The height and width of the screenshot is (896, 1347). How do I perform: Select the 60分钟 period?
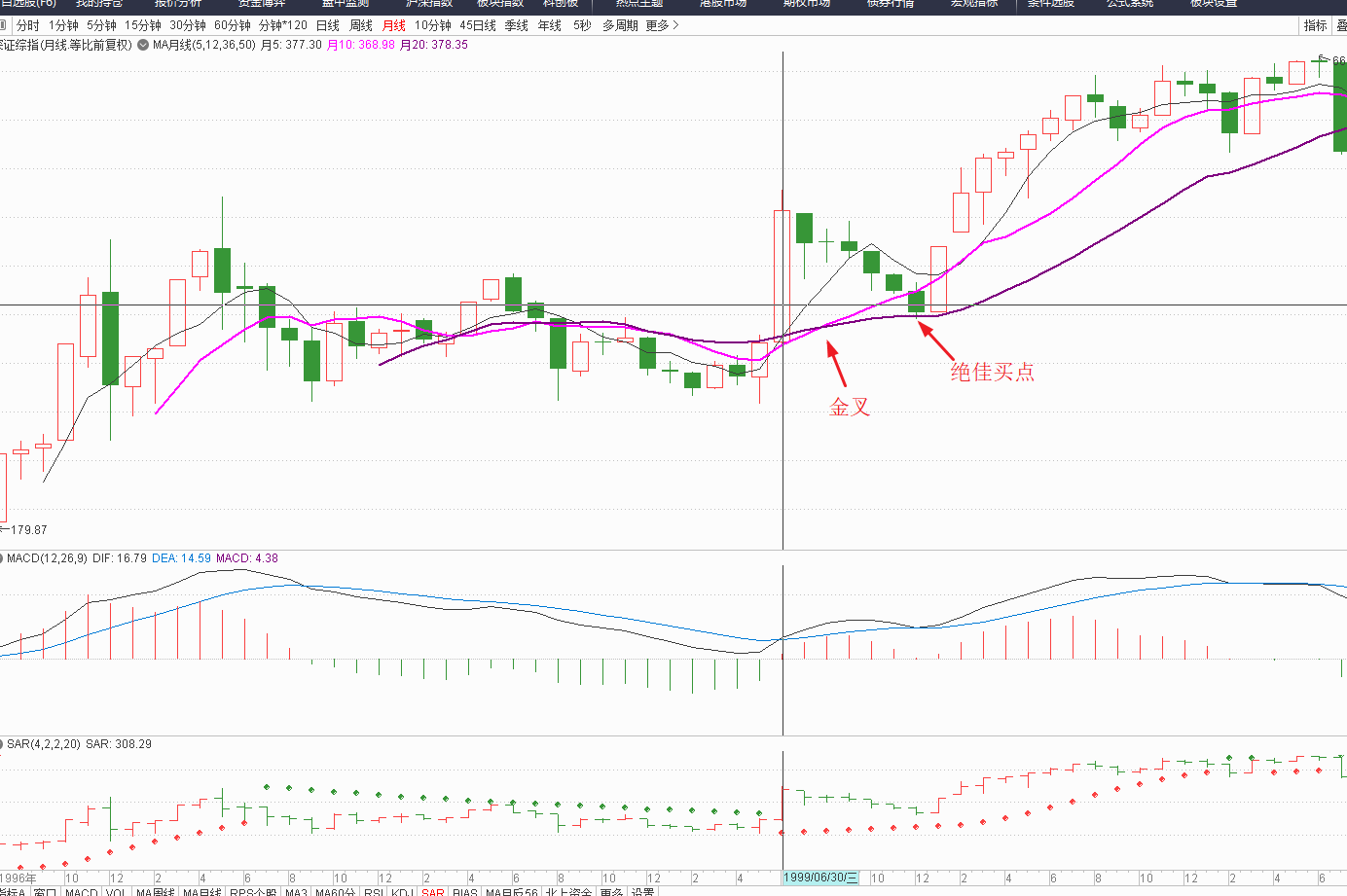click(233, 25)
